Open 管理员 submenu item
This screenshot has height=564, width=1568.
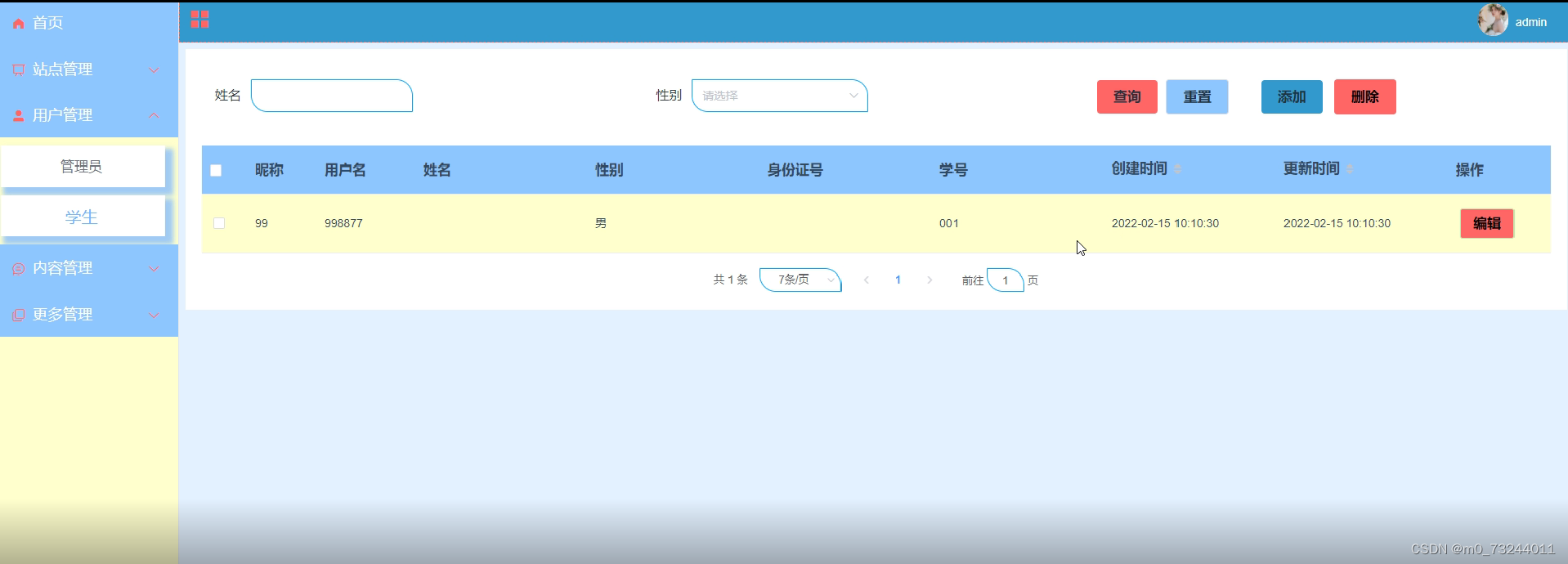pos(83,167)
